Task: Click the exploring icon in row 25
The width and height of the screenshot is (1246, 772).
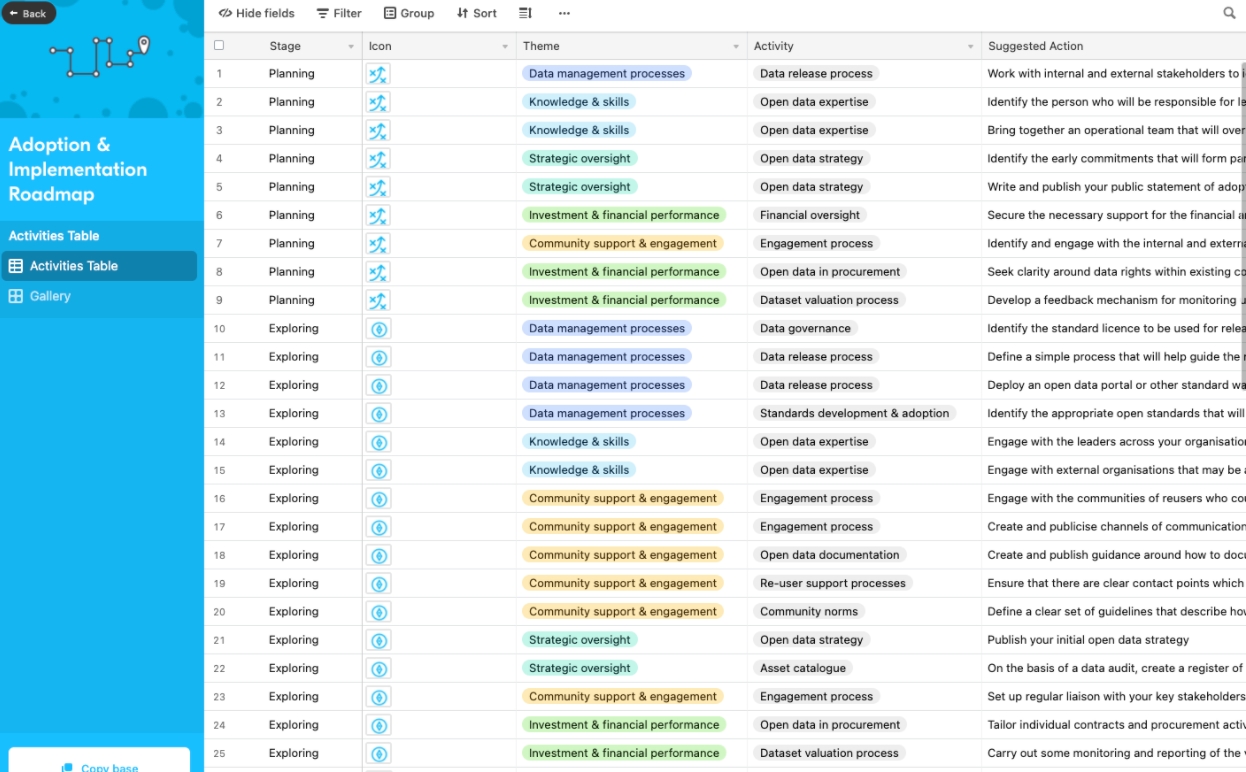Action: coord(378,754)
